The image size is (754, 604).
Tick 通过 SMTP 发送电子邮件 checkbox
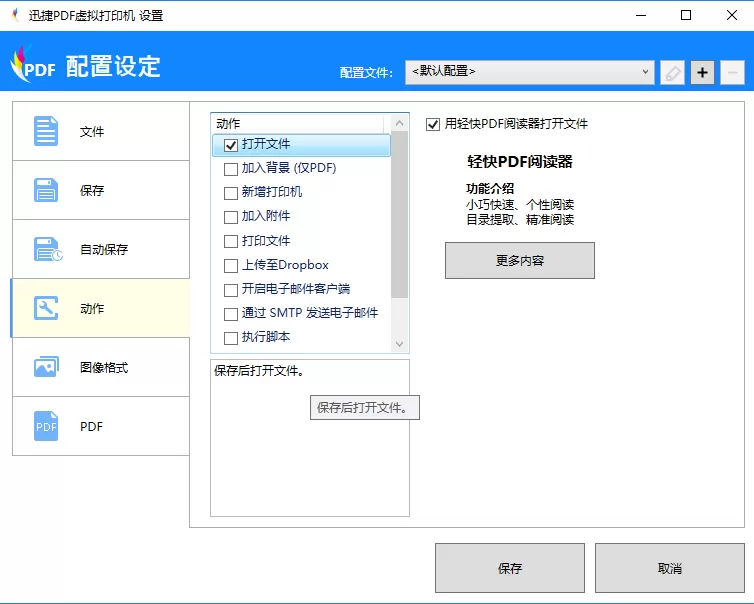231,314
